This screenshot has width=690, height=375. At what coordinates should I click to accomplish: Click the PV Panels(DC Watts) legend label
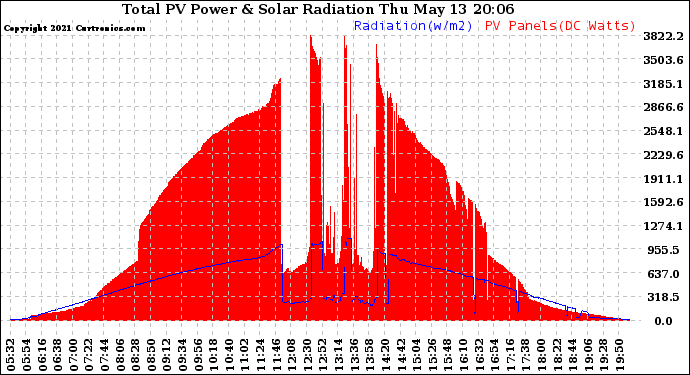coord(560,26)
